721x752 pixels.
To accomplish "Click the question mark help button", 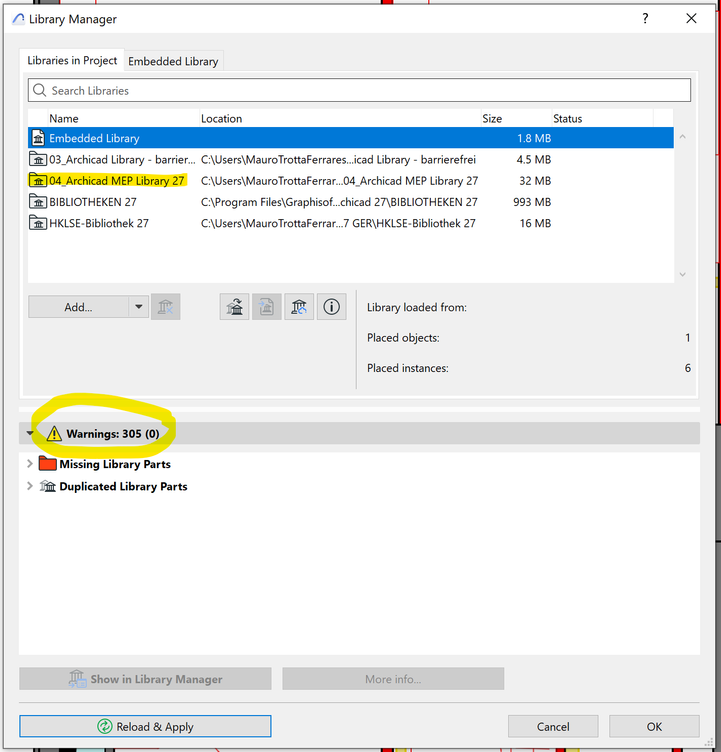I will (x=645, y=18).
